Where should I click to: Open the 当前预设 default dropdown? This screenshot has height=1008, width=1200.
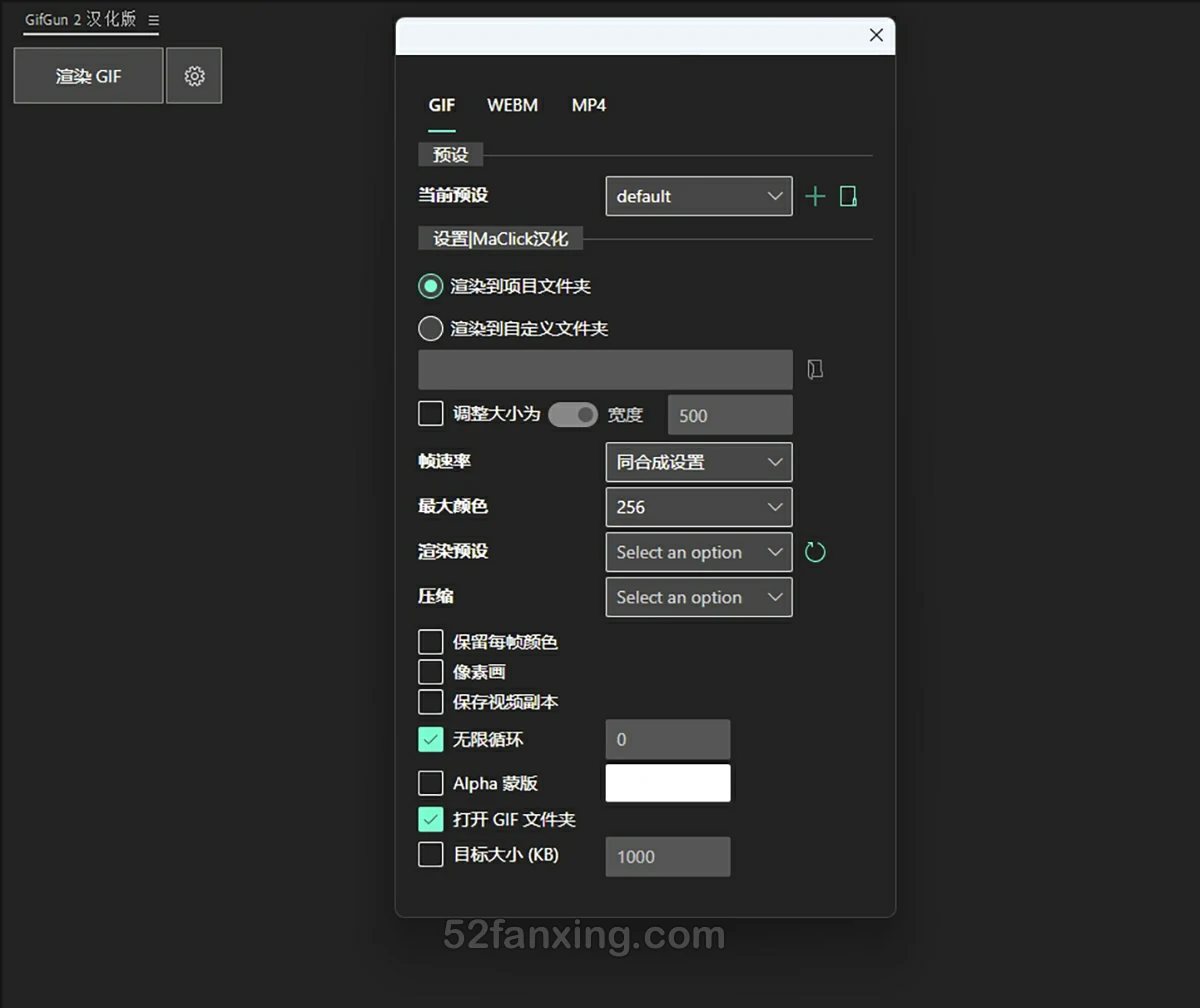click(699, 196)
